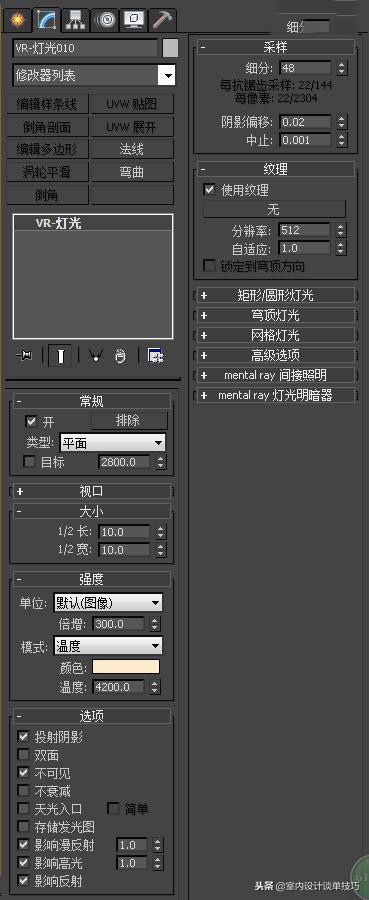This screenshot has width=369, height=900.
Task: Open the 修改器列表 dropdown
Action: [x=94, y=75]
